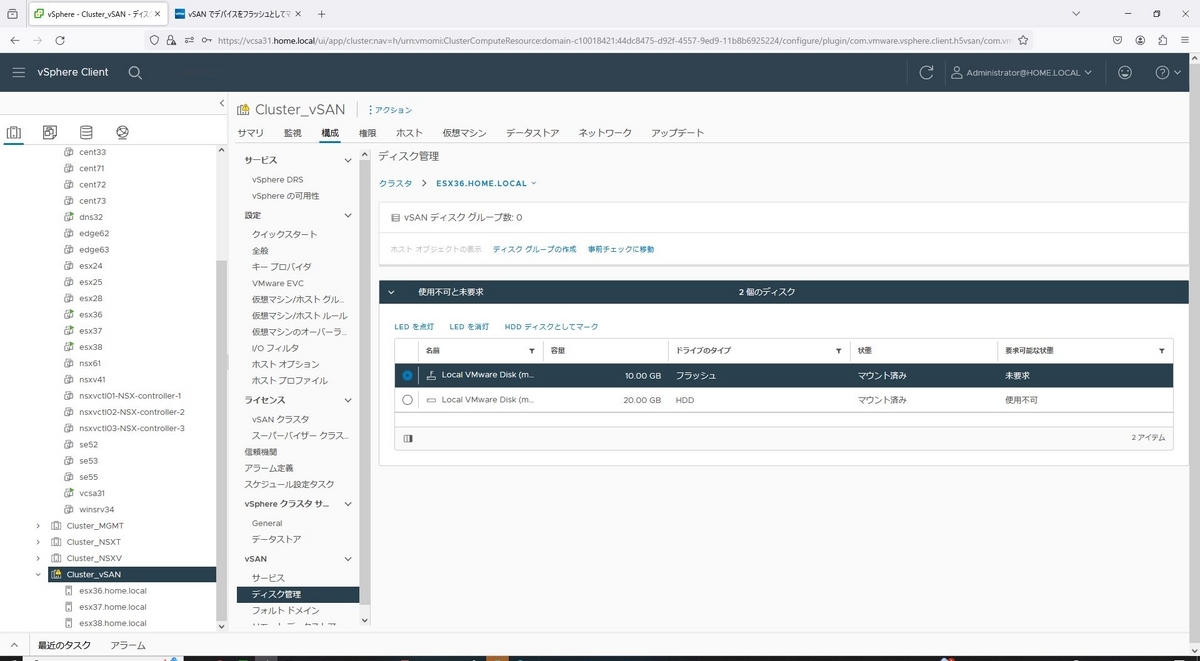Image resolution: width=1200 pixels, height=661 pixels.
Task: Filter the 名前 column
Action: coord(531,351)
